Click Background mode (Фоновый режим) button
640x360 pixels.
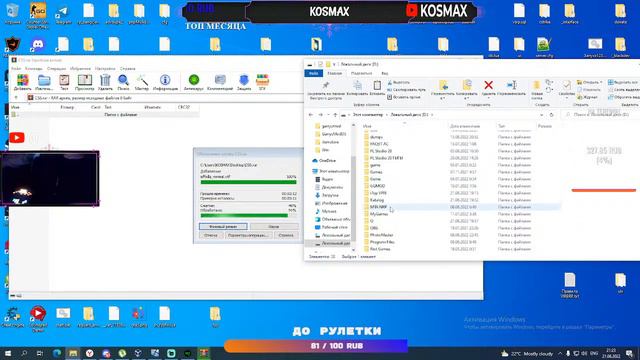pyautogui.click(x=223, y=226)
